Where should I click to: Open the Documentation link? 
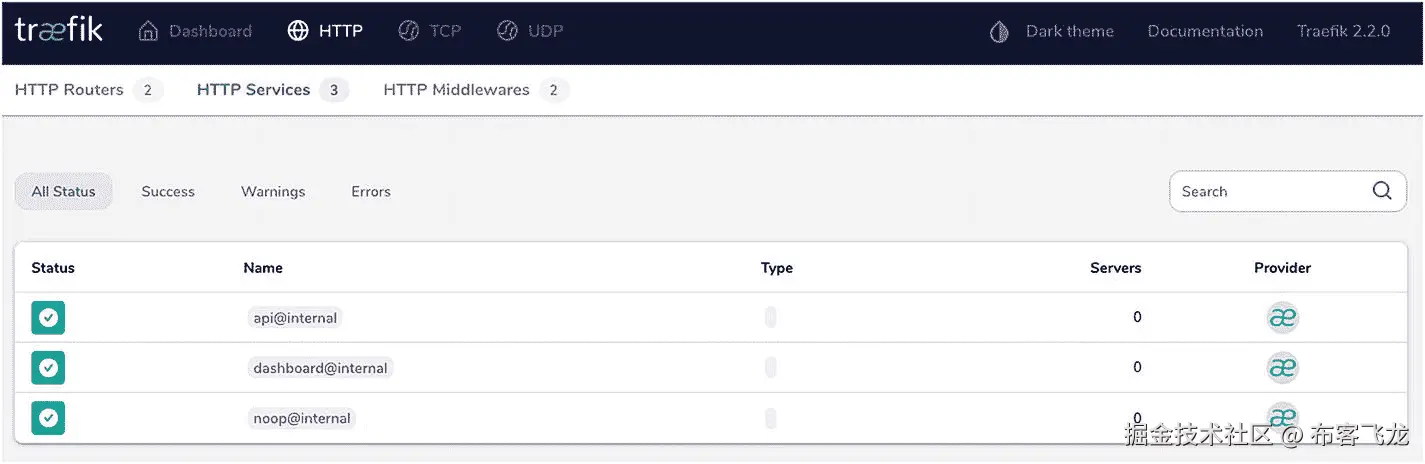pyautogui.click(x=1205, y=31)
